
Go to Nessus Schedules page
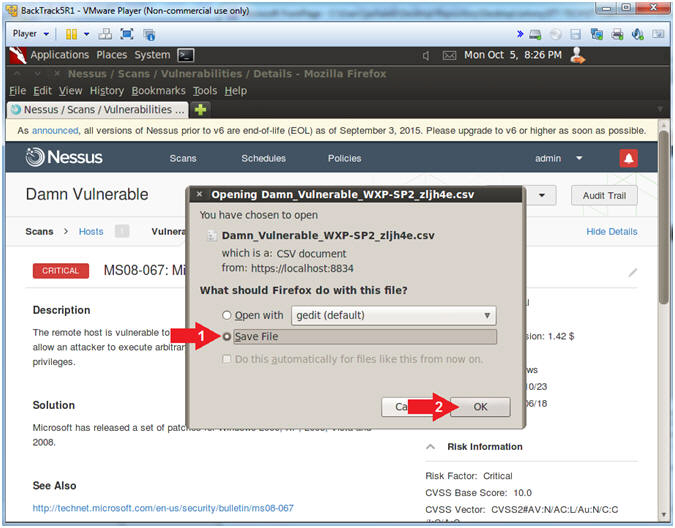pyautogui.click(x=263, y=158)
